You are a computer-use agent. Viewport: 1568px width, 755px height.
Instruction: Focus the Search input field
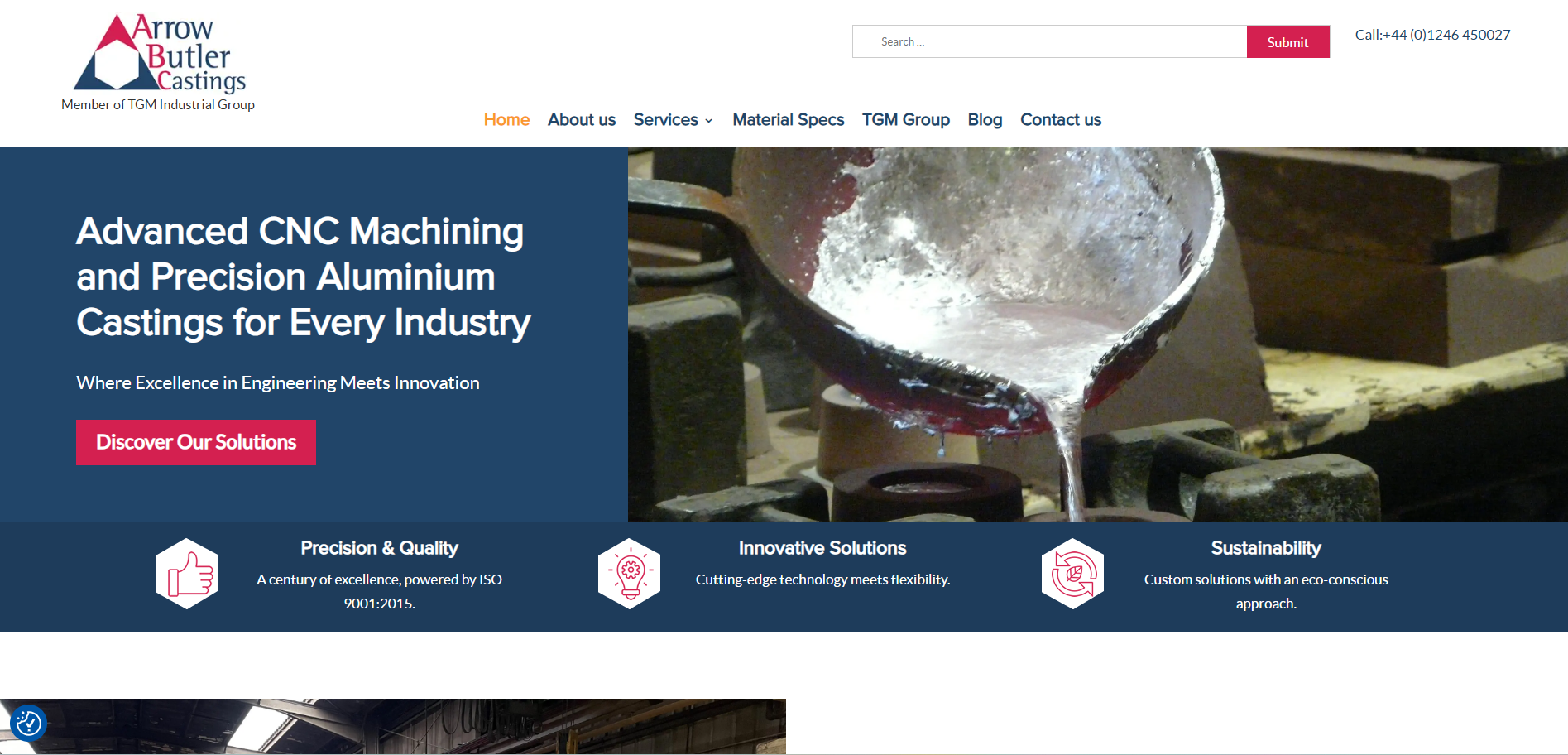coord(1049,41)
